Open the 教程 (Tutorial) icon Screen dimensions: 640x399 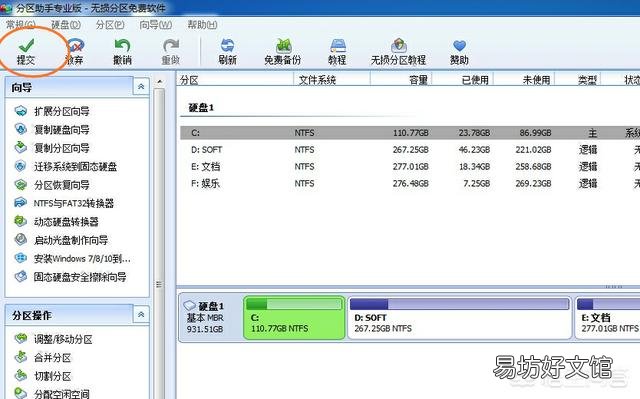coord(338,46)
